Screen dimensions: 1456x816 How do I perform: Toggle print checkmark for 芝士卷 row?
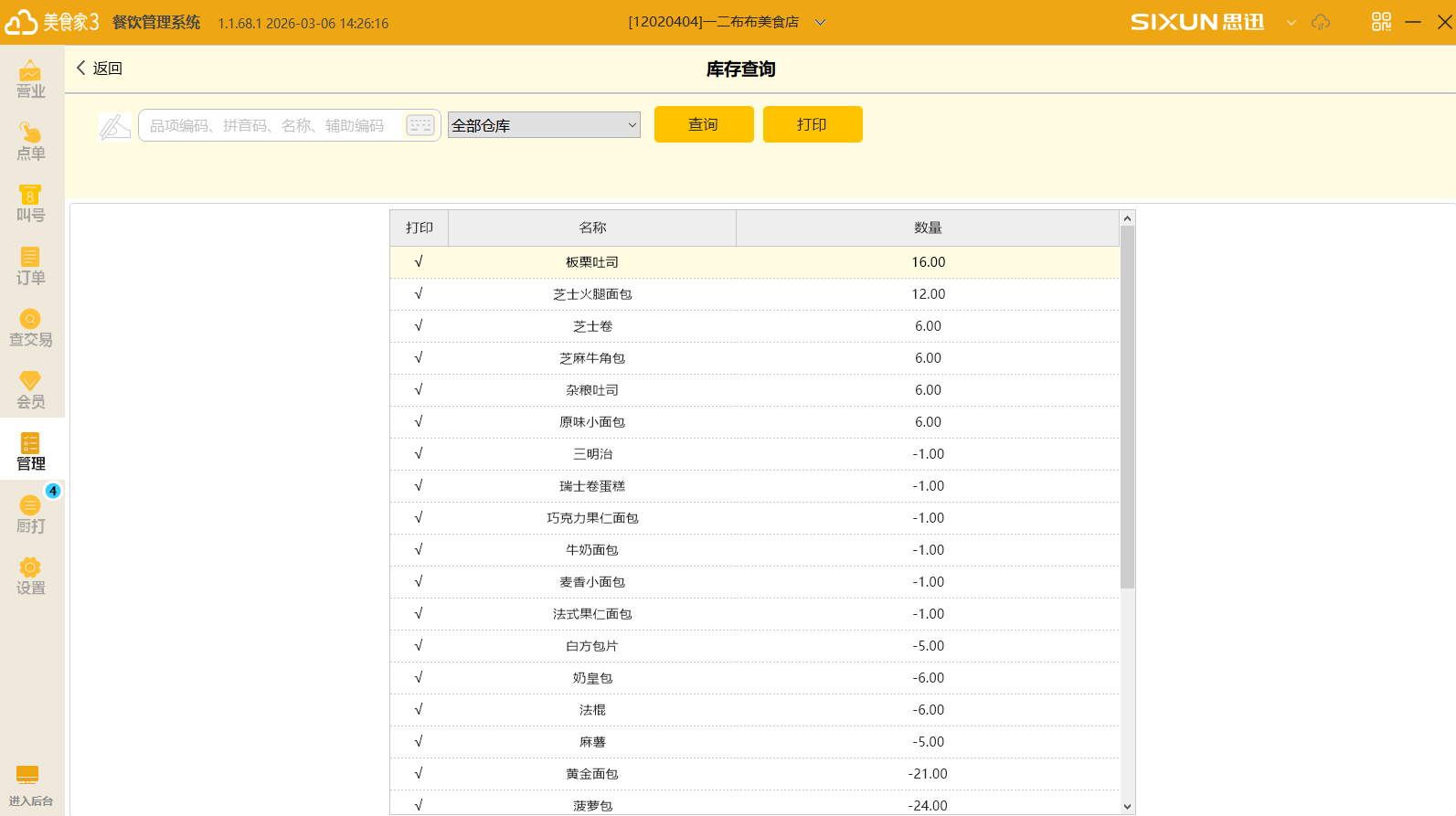coord(419,326)
